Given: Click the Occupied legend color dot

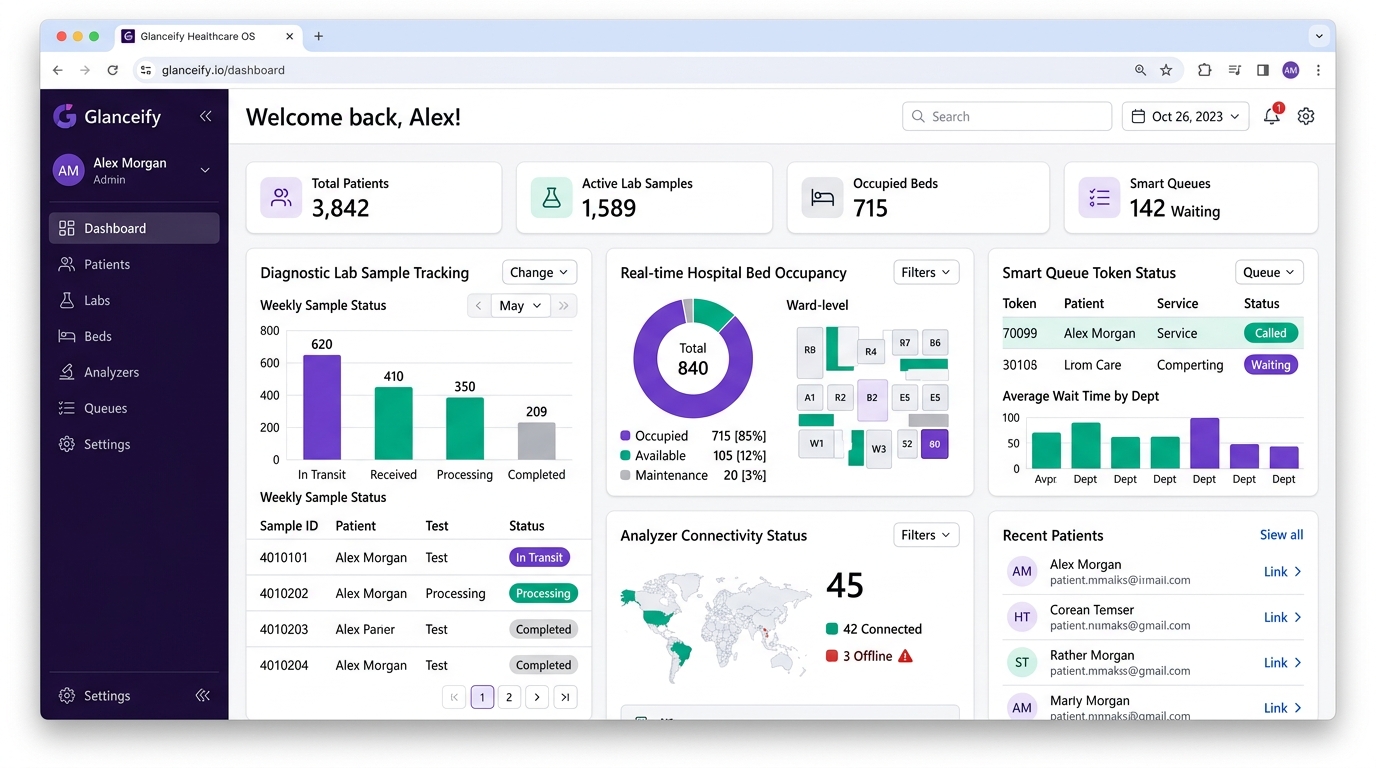Looking at the screenshot, I should 625,436.
